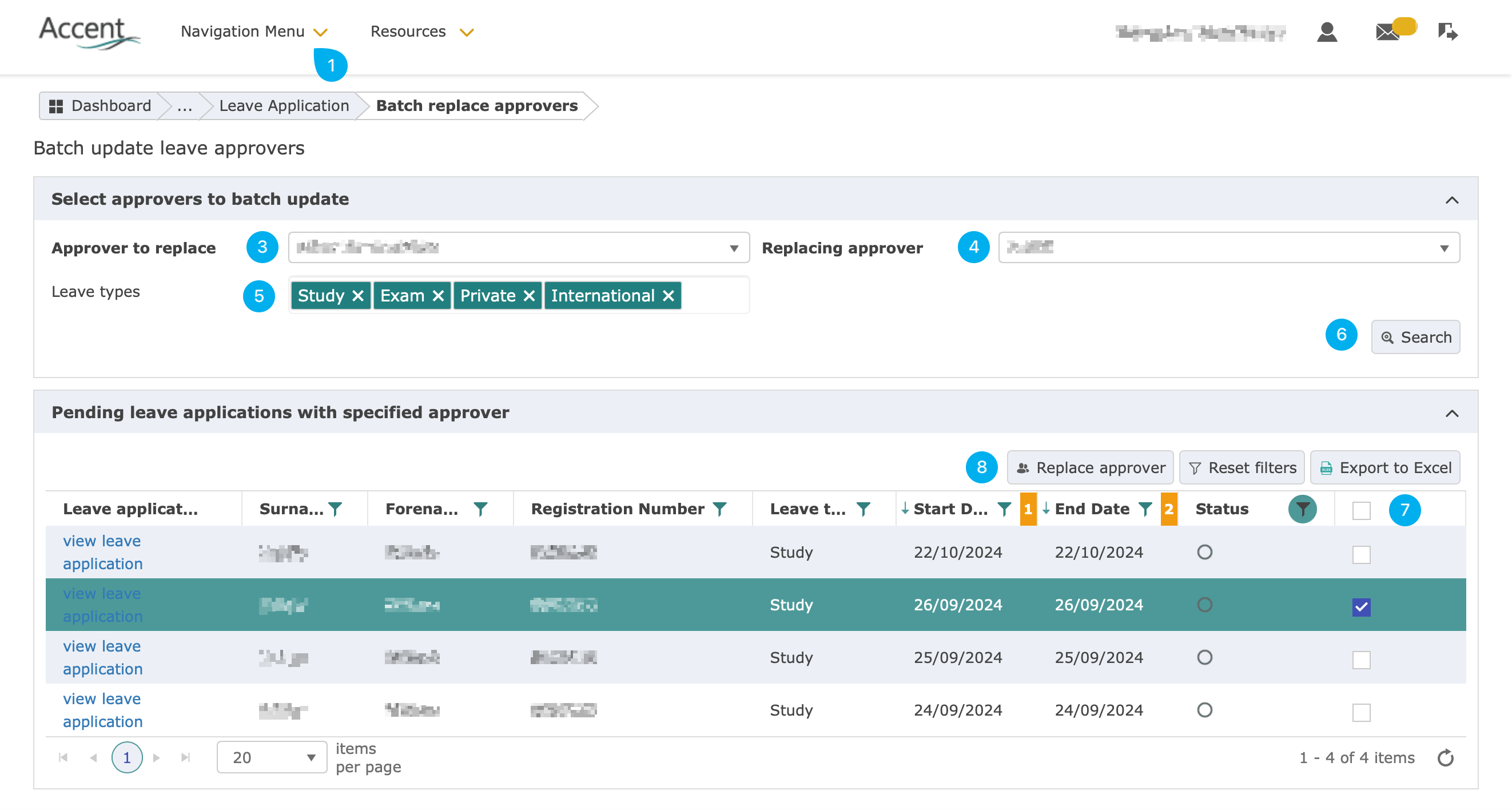Click the Accent logo
The width and height of the screenshot is (1512, 810).
(89, 32)
